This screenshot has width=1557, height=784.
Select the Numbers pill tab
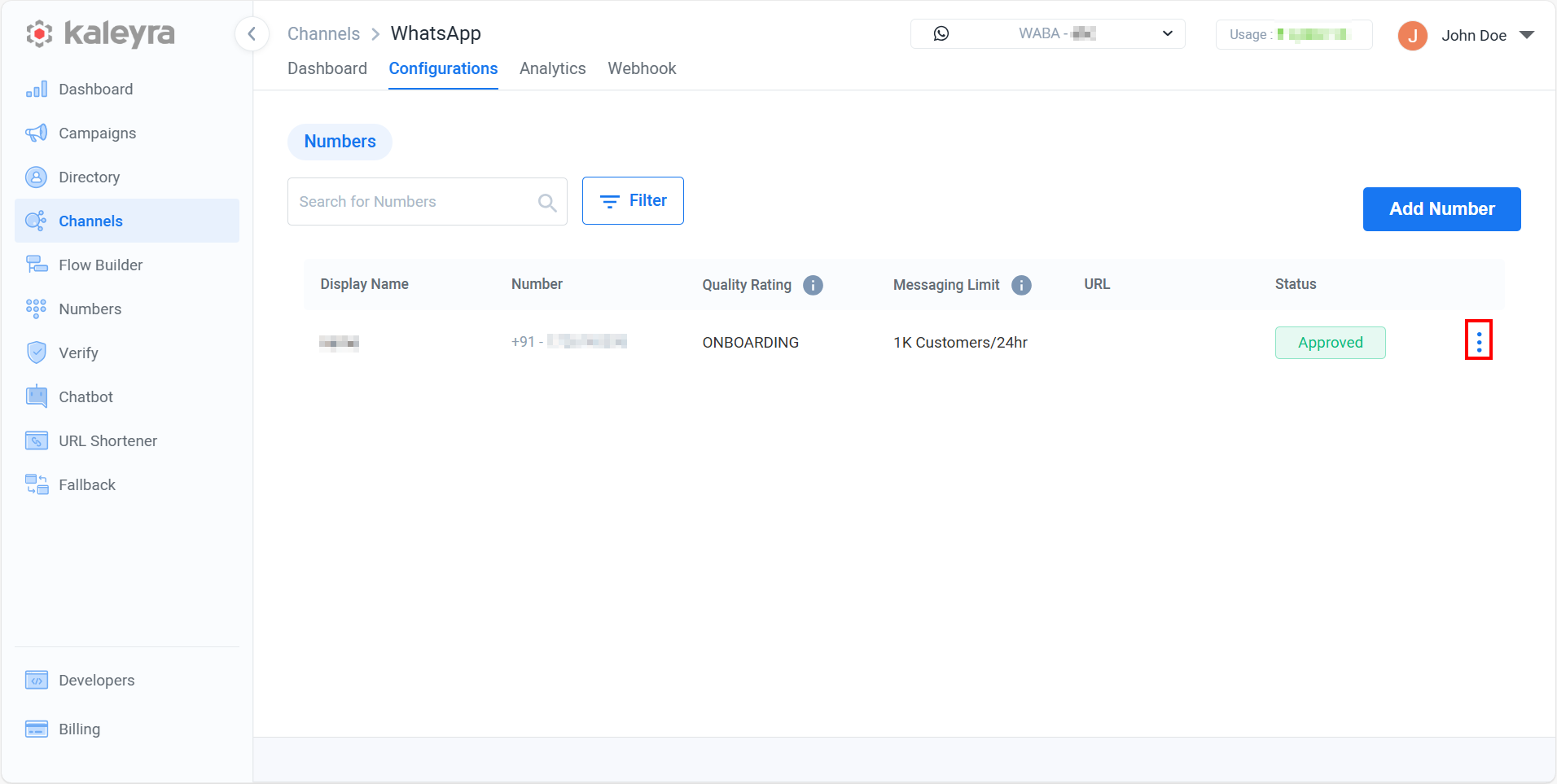[x=340, y=142]
